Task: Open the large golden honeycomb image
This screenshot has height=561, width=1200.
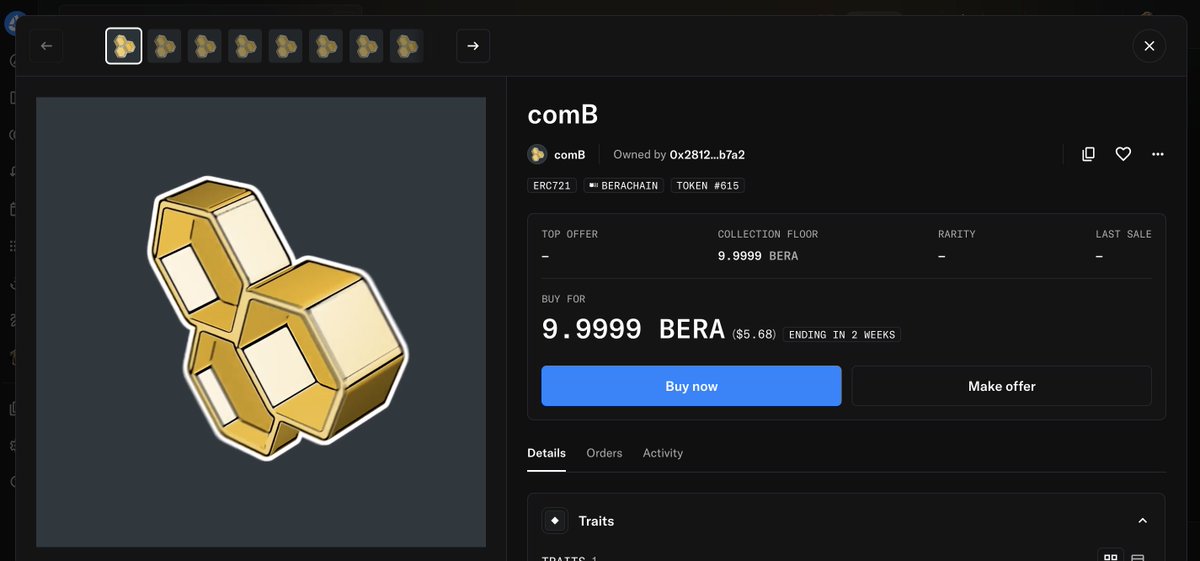Action: [261, 322]
